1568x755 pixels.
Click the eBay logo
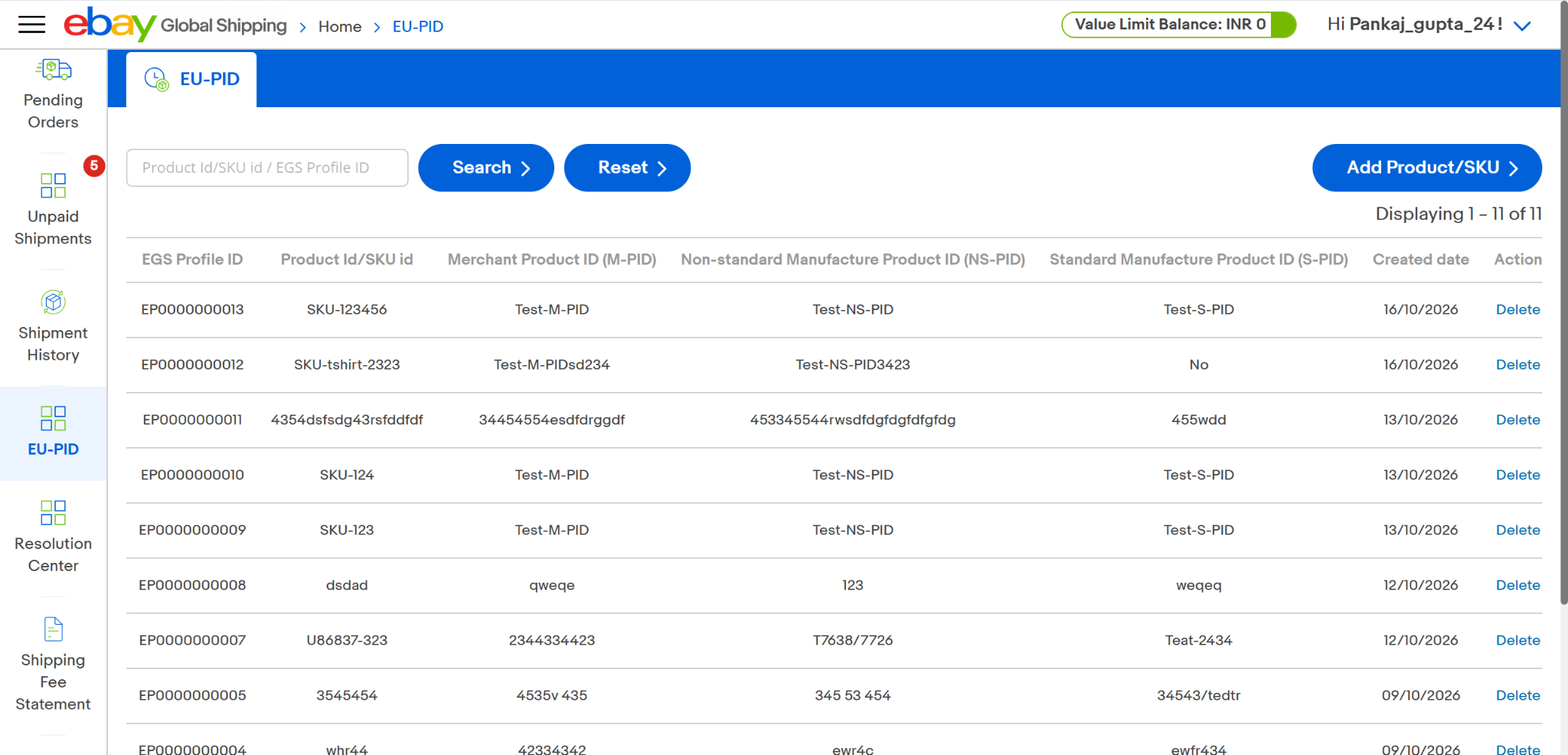click(x=109, y=24)
